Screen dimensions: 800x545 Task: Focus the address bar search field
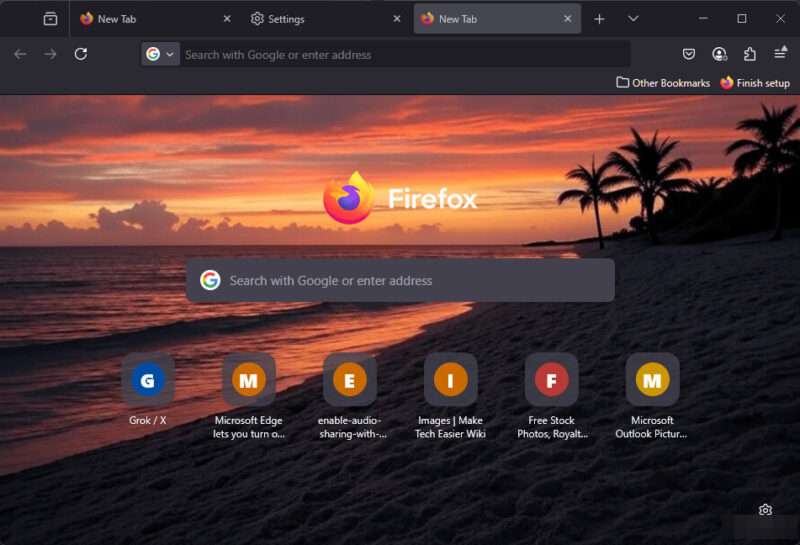tap(405, 54)
